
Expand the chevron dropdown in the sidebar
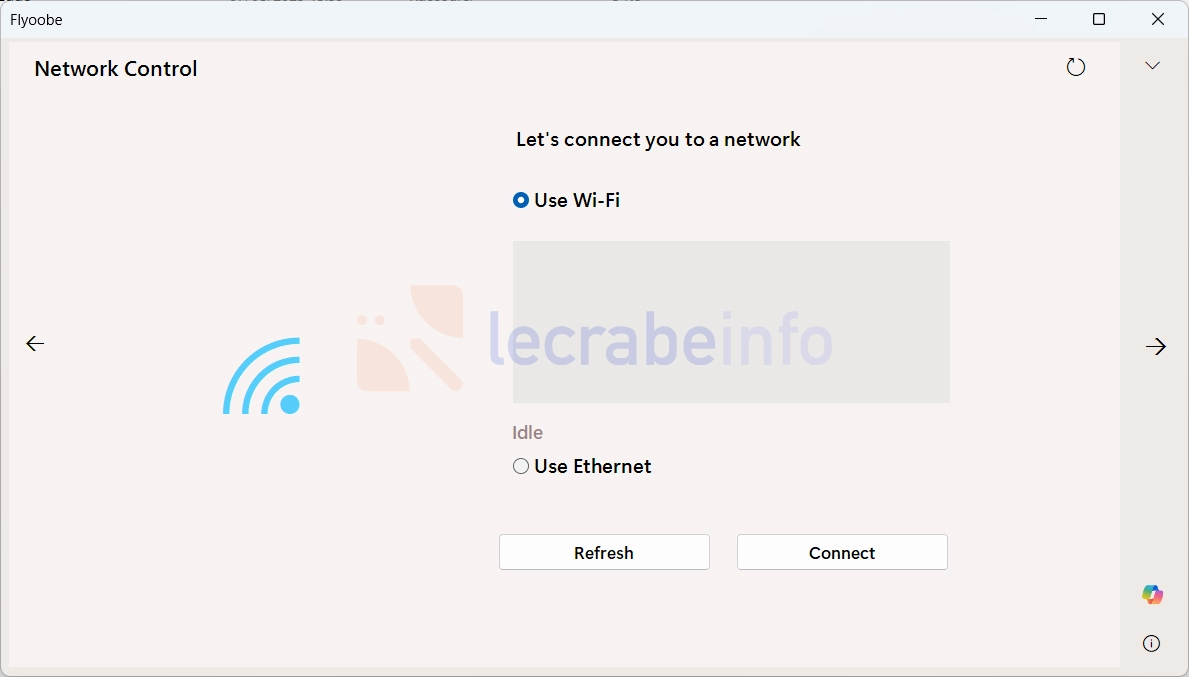pyautogui.click(x=1153, y=66)
